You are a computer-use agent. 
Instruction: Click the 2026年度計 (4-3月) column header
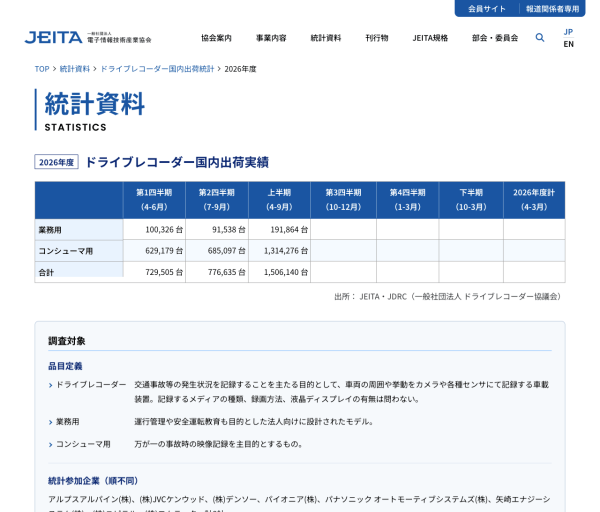(x=534, y=200)
